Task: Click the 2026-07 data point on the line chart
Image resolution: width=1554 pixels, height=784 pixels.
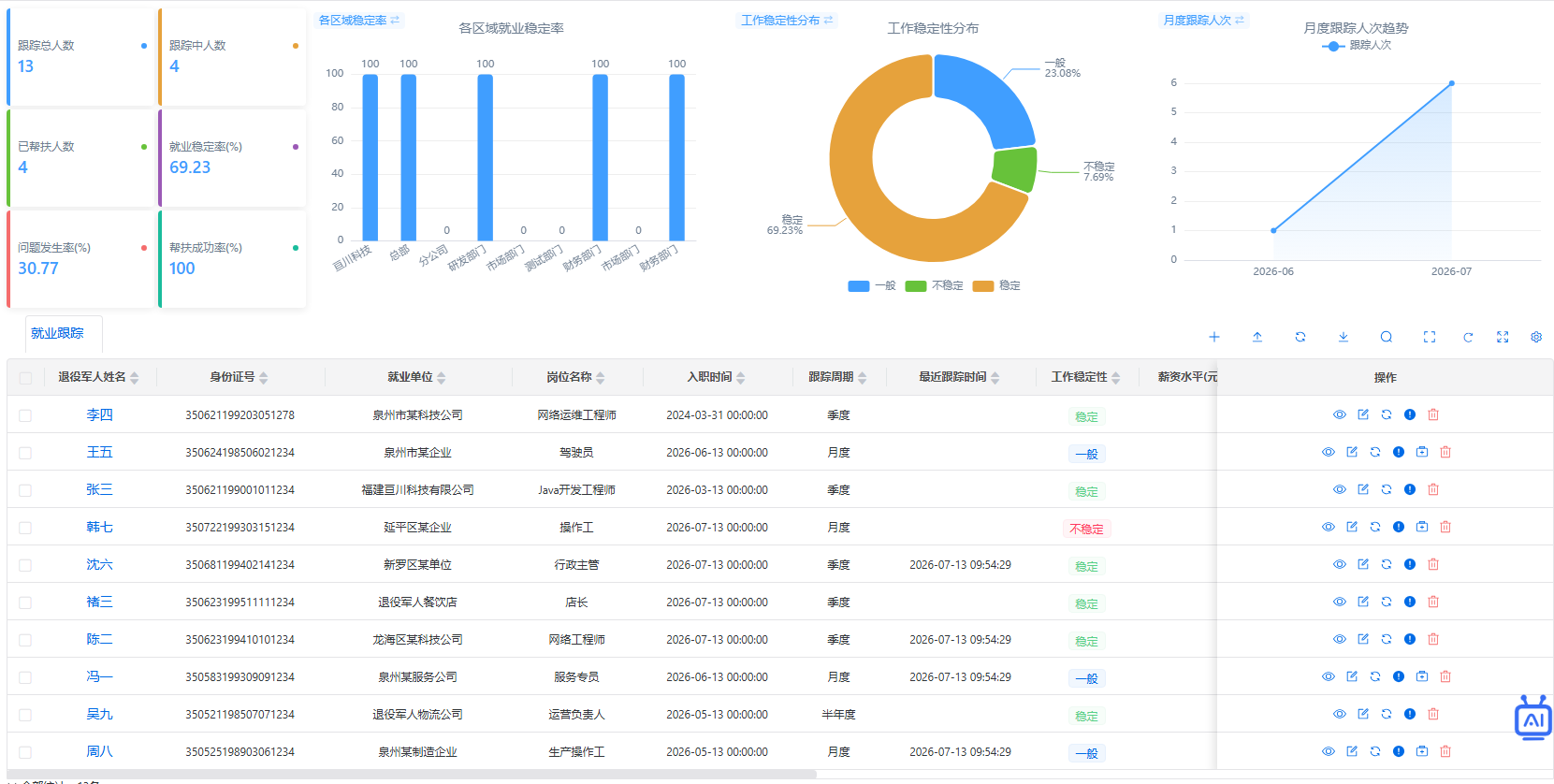Action: [x=1451, y=83]
